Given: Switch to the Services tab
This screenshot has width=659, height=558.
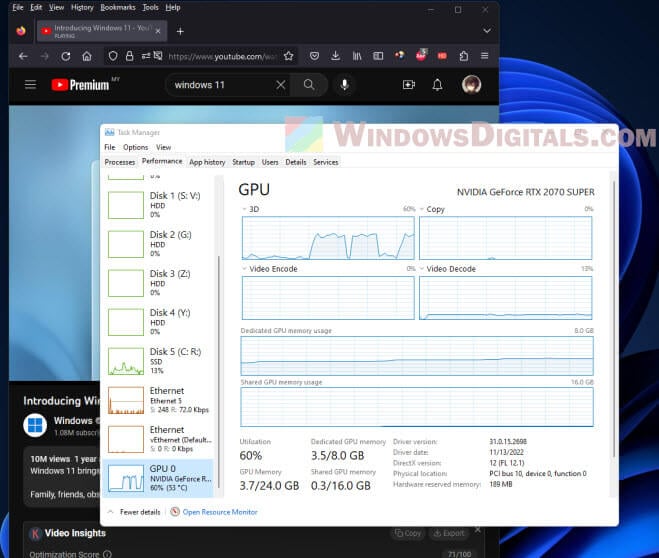Looking at the screenshot, I should [x=326, y=162].
